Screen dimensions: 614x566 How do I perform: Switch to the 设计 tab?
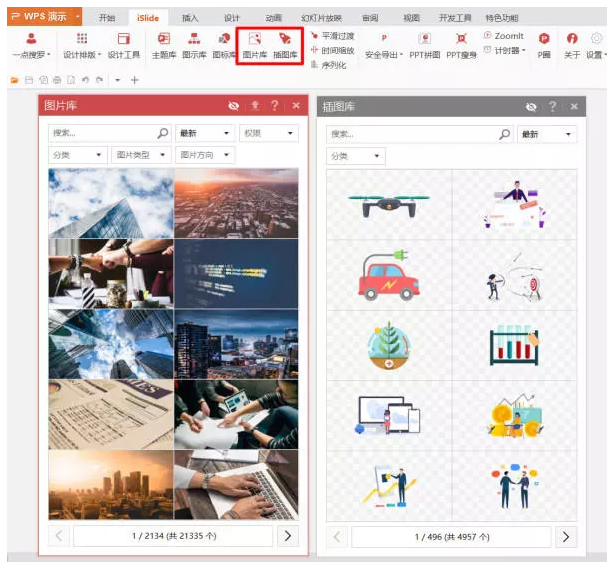click(232, 18)
